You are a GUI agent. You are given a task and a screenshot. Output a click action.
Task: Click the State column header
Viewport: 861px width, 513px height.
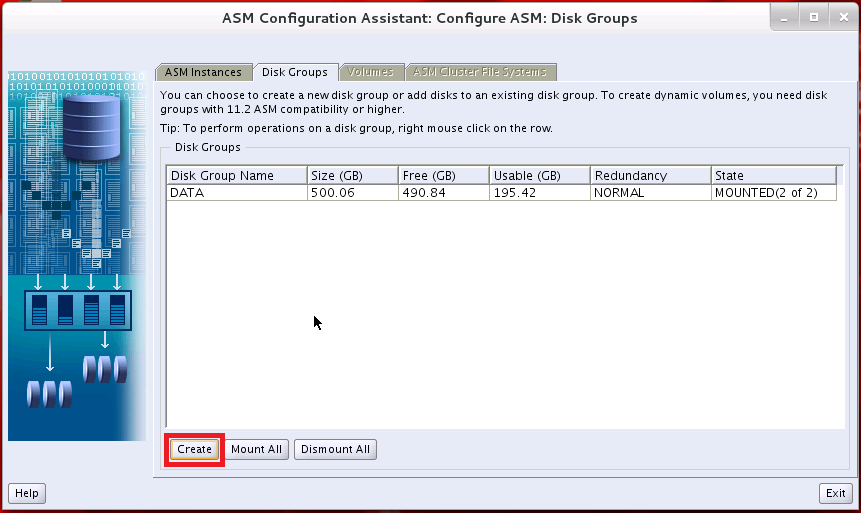(773, 176)
